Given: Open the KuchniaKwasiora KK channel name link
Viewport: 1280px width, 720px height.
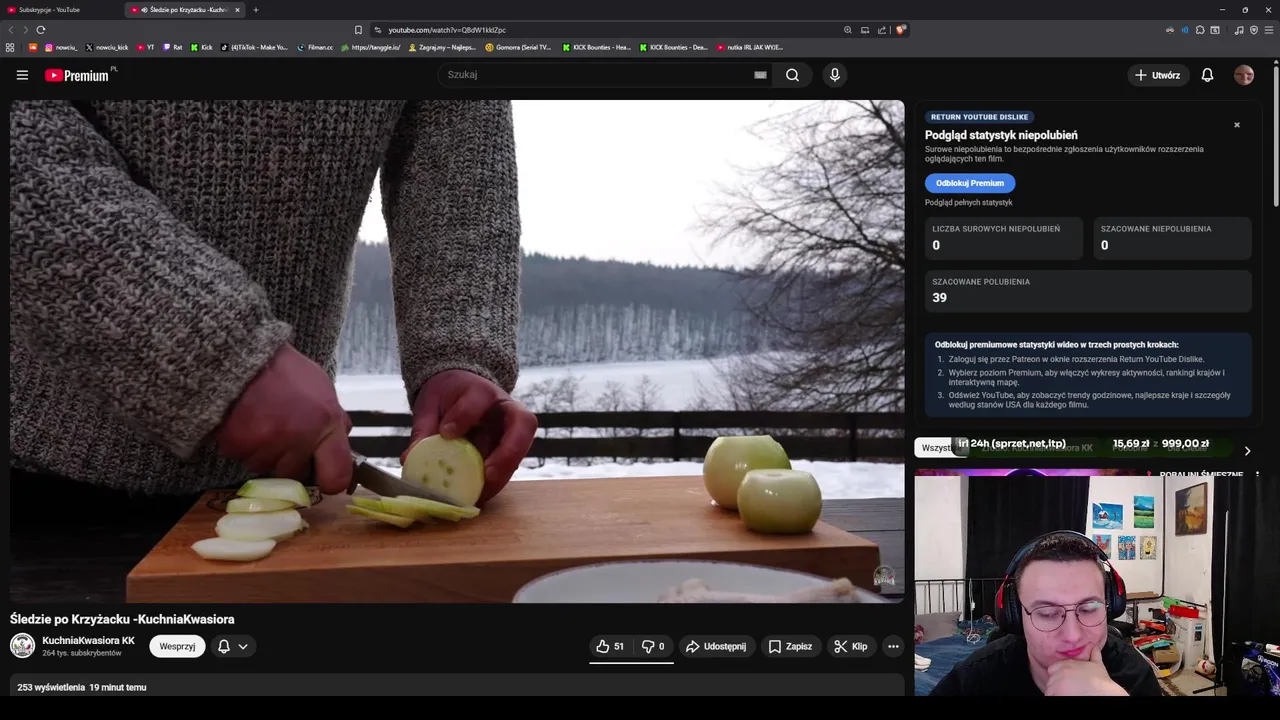Looking at the screenshot, I should (88, 641).
